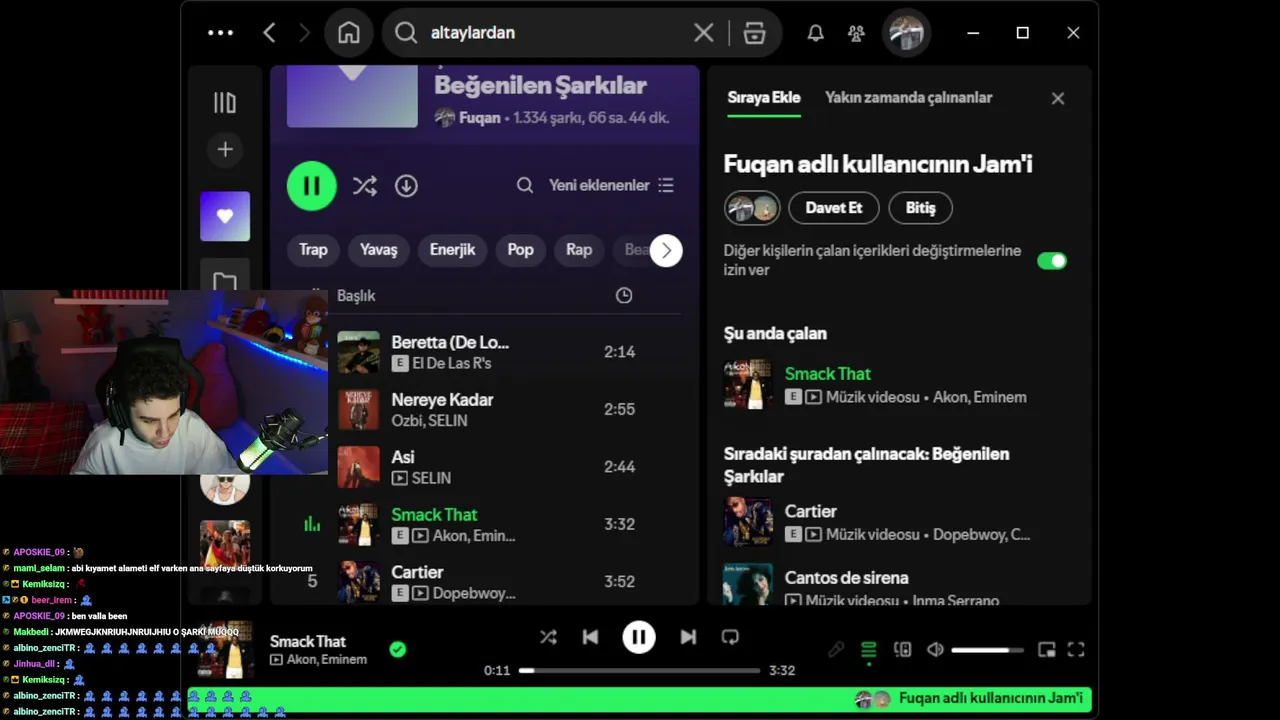Open "Akon, Eminem" artist link in the player bar
1280x720 pixels.
click(327, 660)
